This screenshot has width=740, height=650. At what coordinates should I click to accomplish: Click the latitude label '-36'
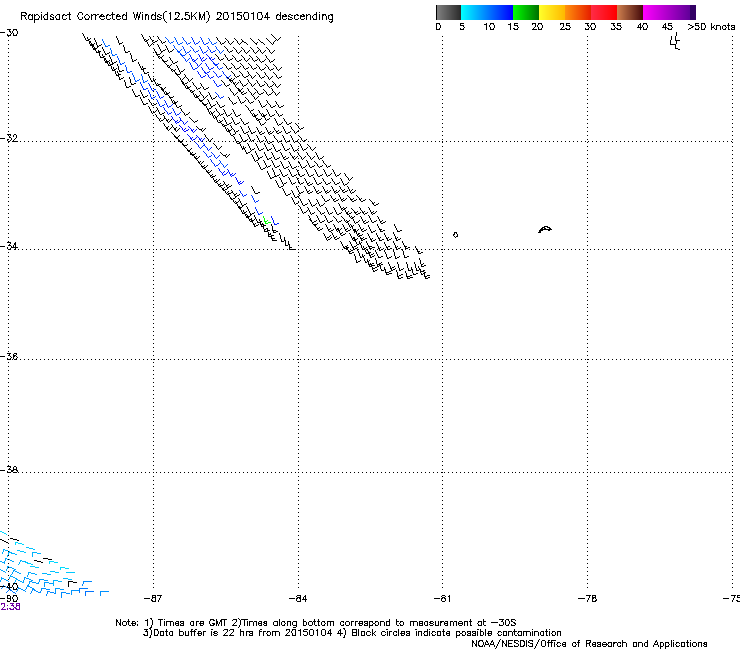pyautogui.click(x=9, y=356)
